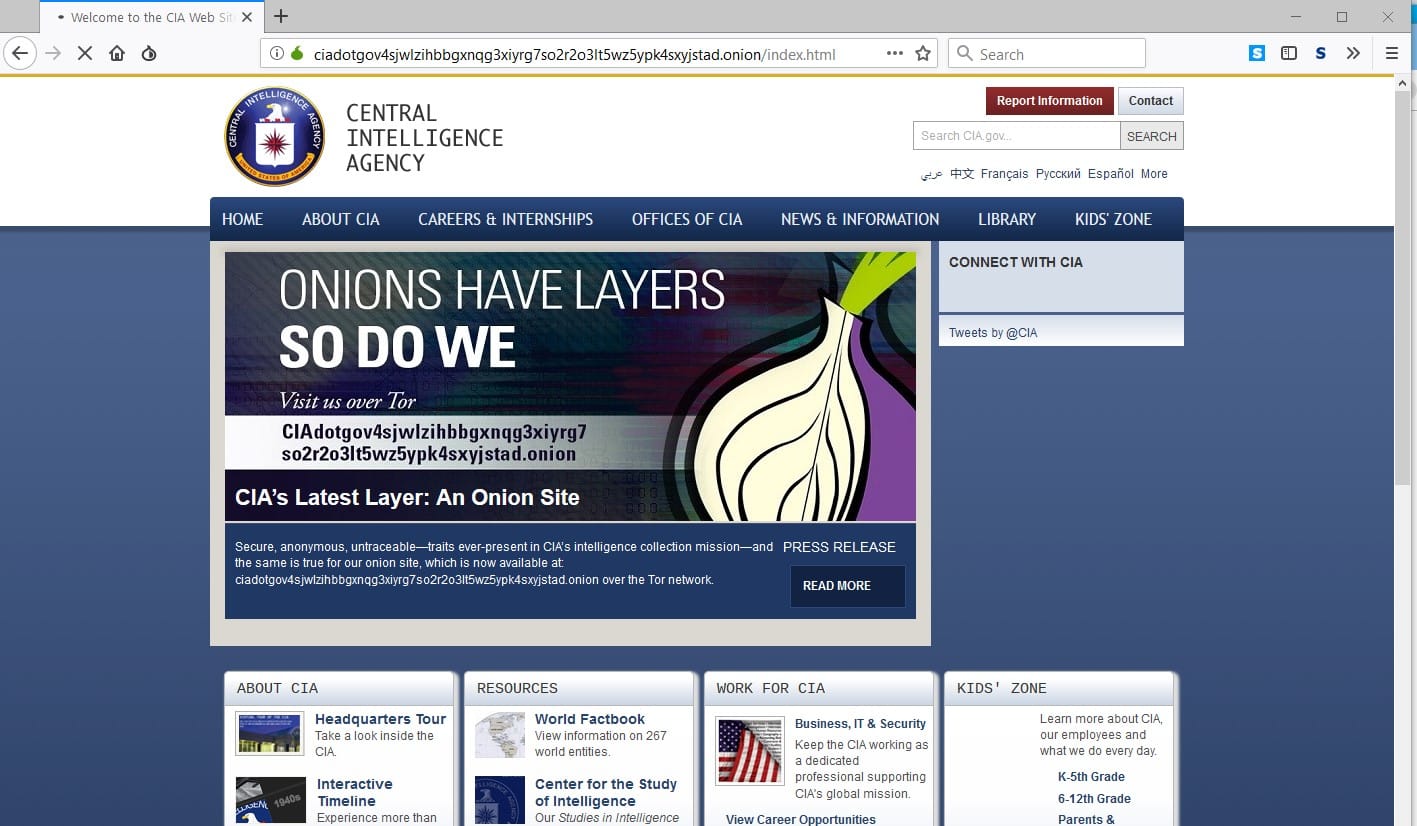Open the Interactive Timeline link
The height and width of the screenshot is (826, 1417).
pyautogui.click(x=354, y=792)
